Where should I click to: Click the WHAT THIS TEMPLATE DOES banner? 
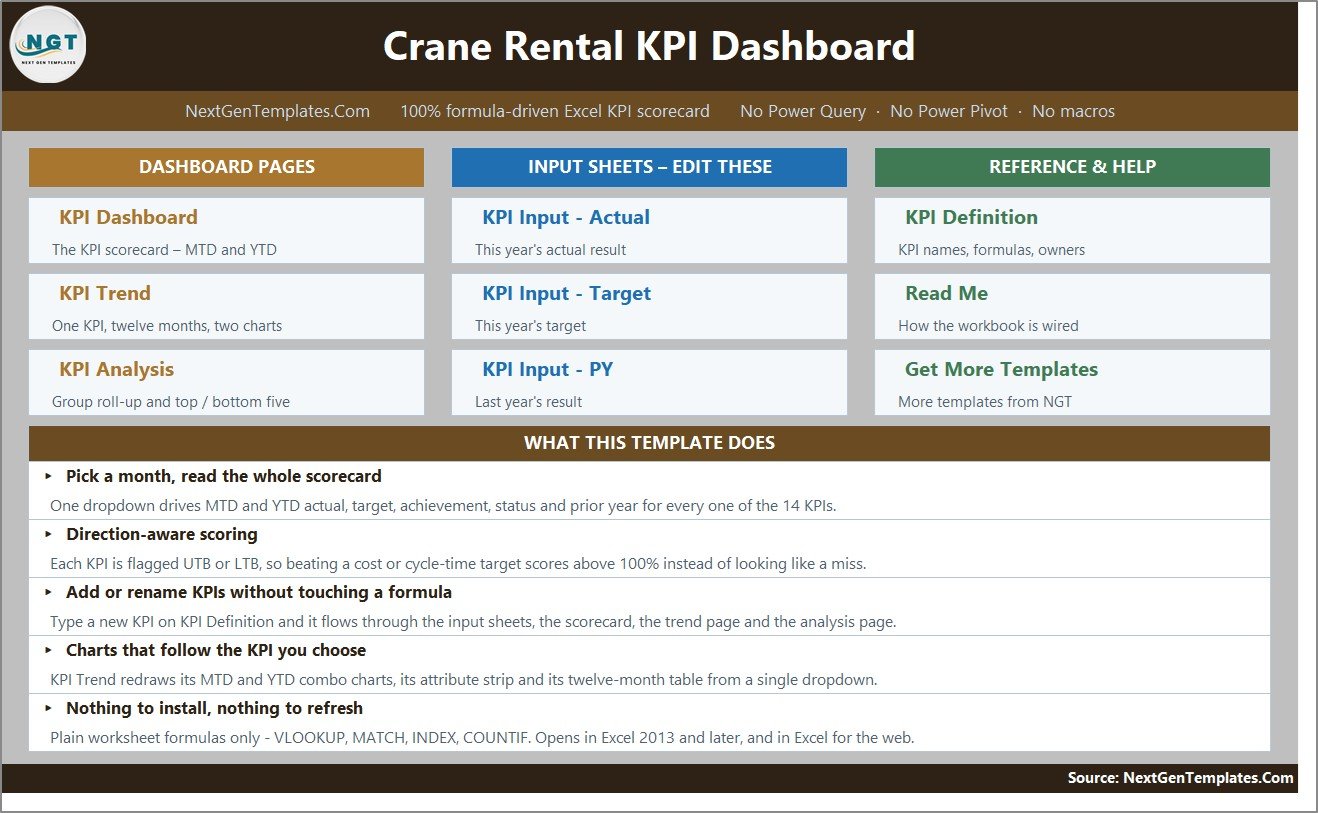649,443
